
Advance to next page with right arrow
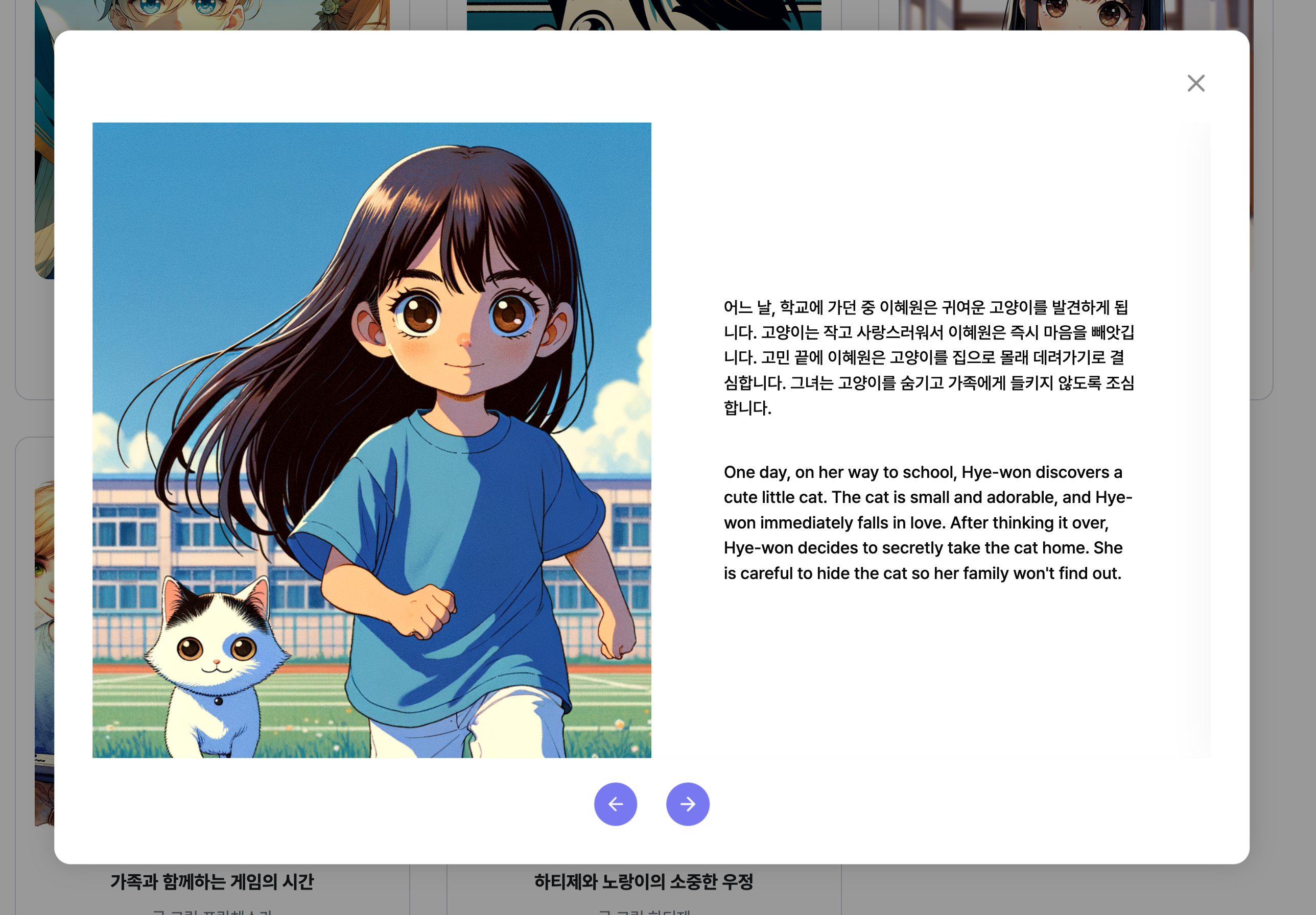click(687, 803)
